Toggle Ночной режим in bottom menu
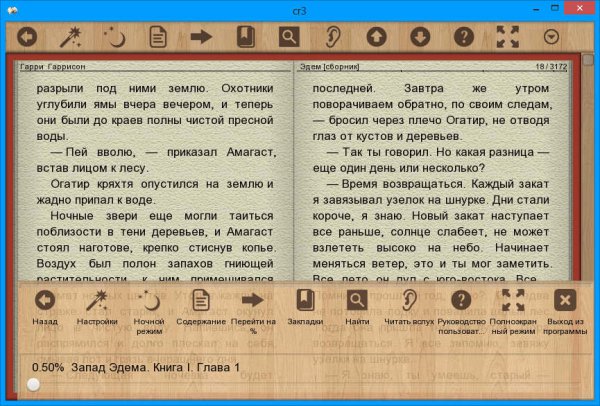600x406 pixels. pyautogui.click(x=149, y=300)
